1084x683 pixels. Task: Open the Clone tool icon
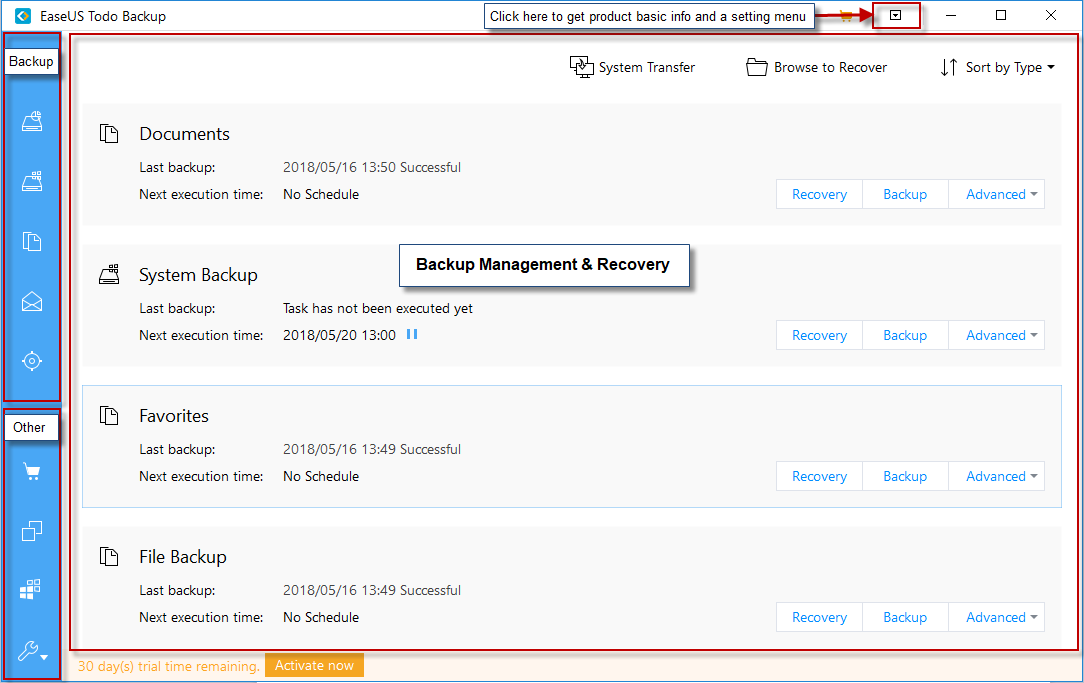32,531
